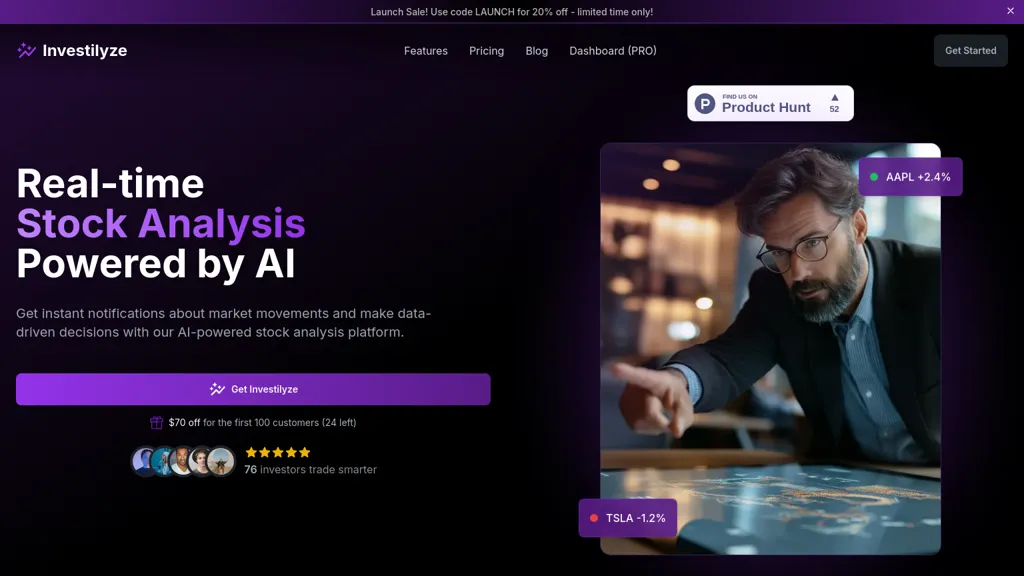The image size is (1024, 576).
Task: Open Dashboard (PRO) in navigation
Action: coord(613,51)
